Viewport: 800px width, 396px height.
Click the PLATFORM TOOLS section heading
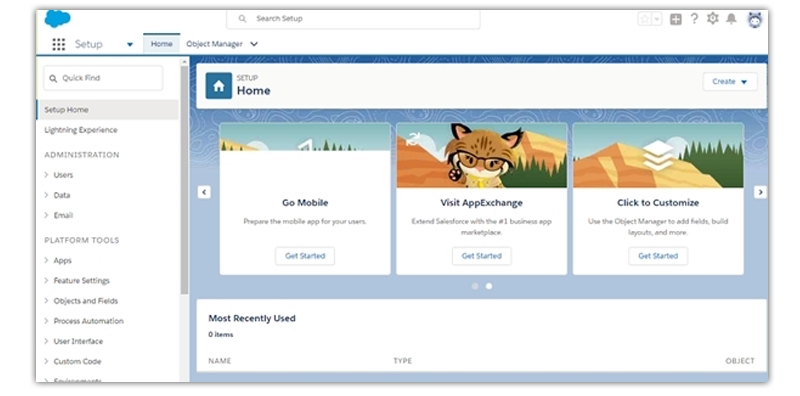click(x=82, y=240)
